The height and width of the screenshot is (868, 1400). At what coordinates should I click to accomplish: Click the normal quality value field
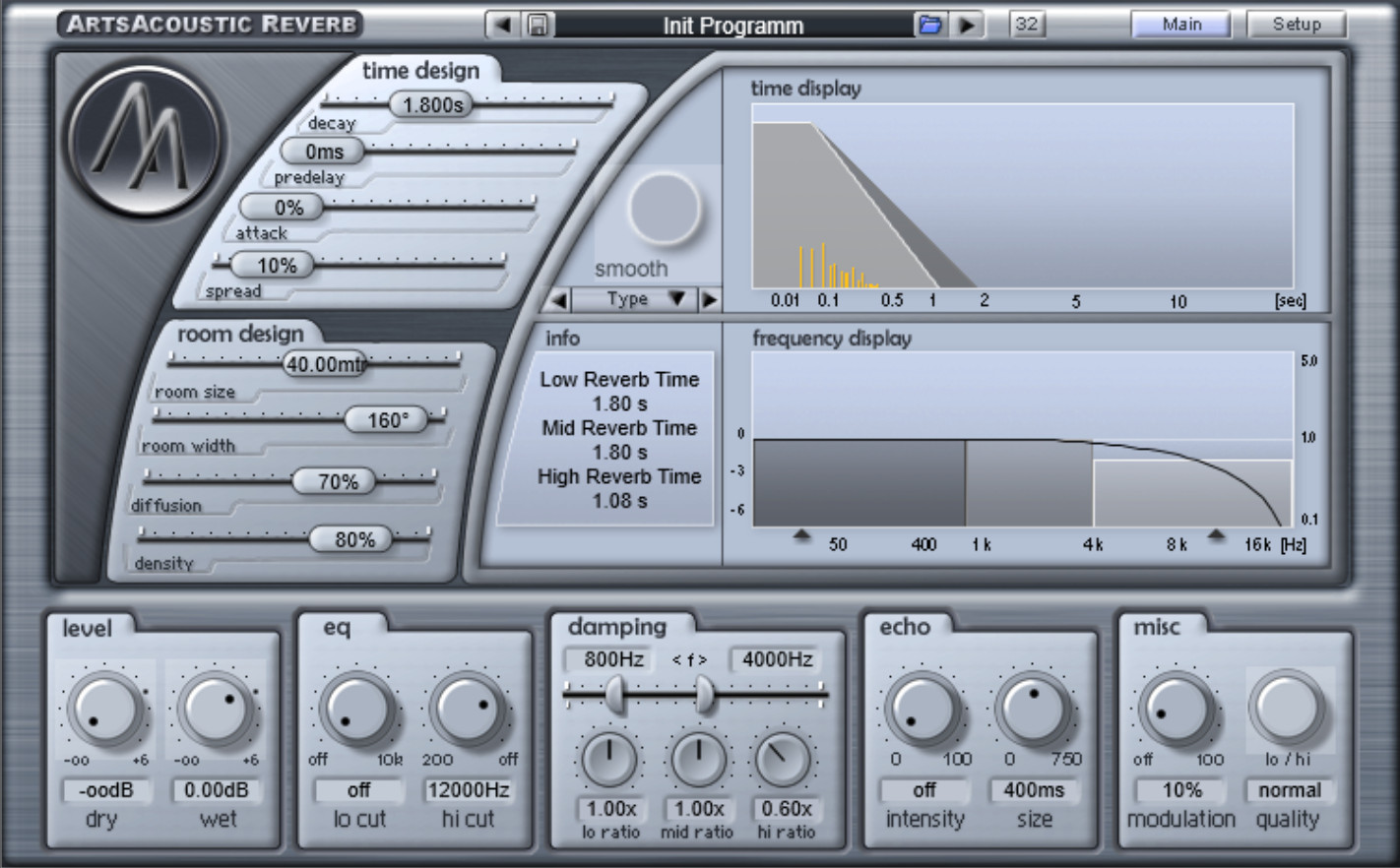click(x=1289, y=790)
